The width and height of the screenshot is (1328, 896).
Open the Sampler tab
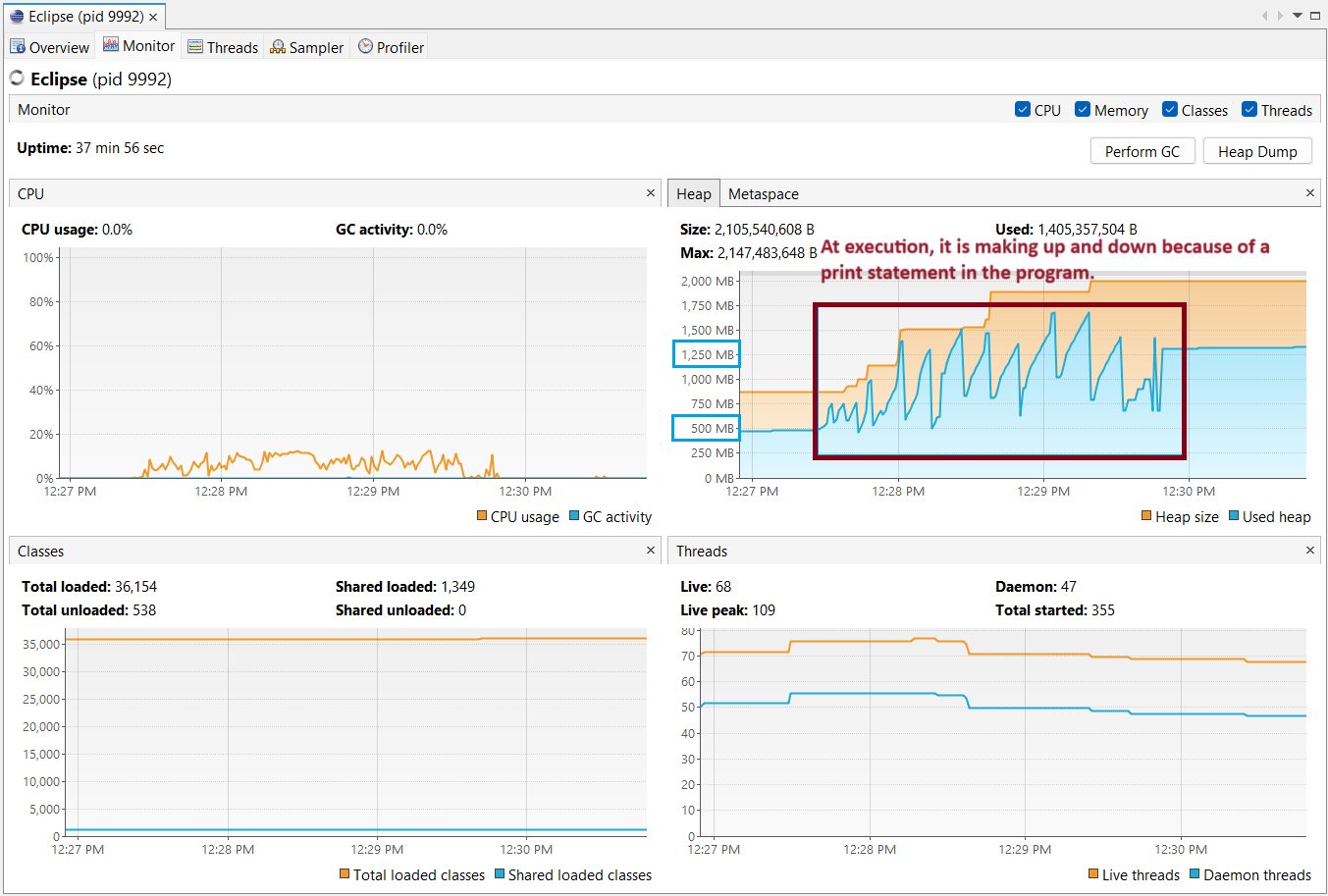click(306, 47)
